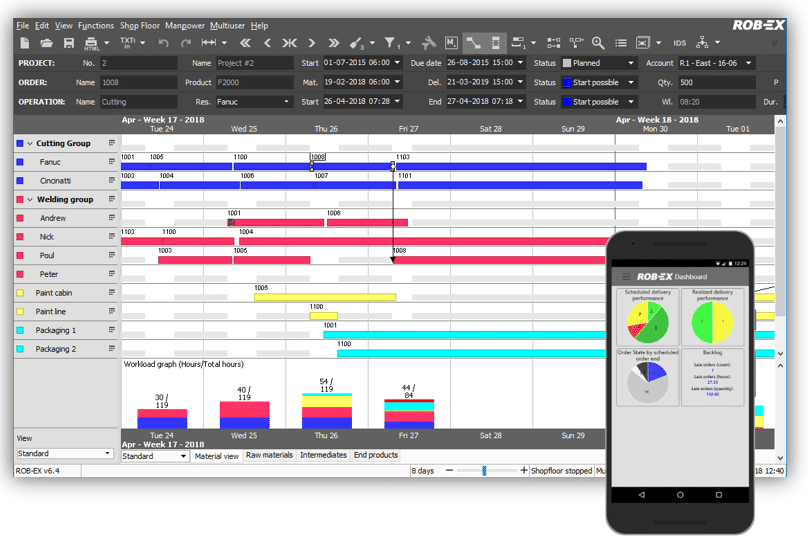
Task: Toggle the operation links display button
Action: click(473, 43)
